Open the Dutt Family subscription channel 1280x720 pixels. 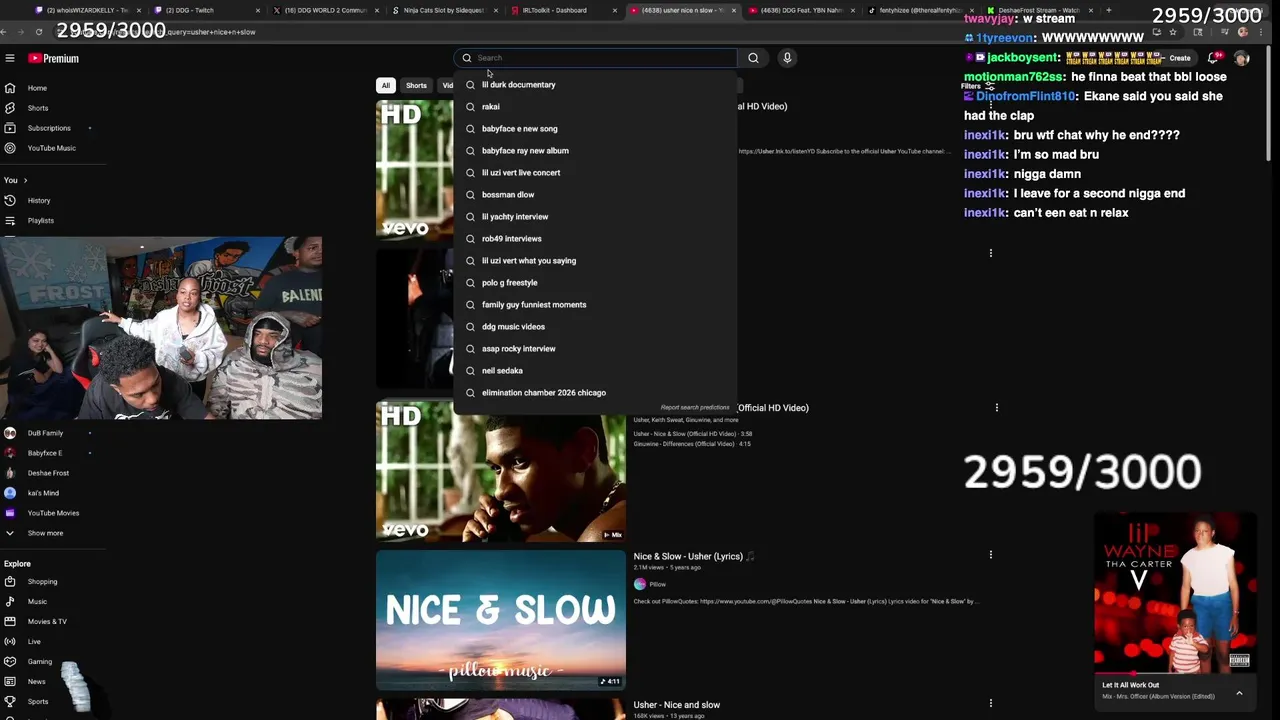tap(45, 433)
